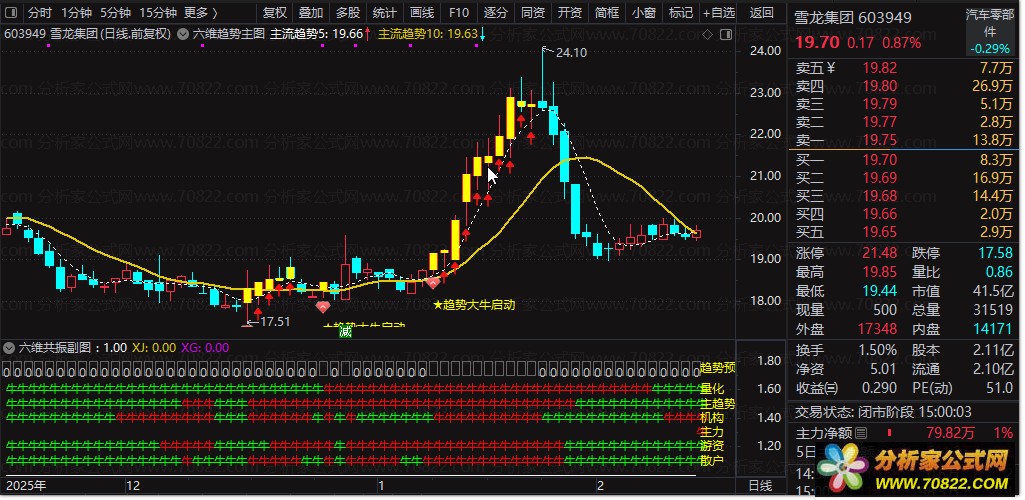This screenshot has width=1025, height=500.
Task: Open the 更多 periods menu
Action: coord(201,12)
